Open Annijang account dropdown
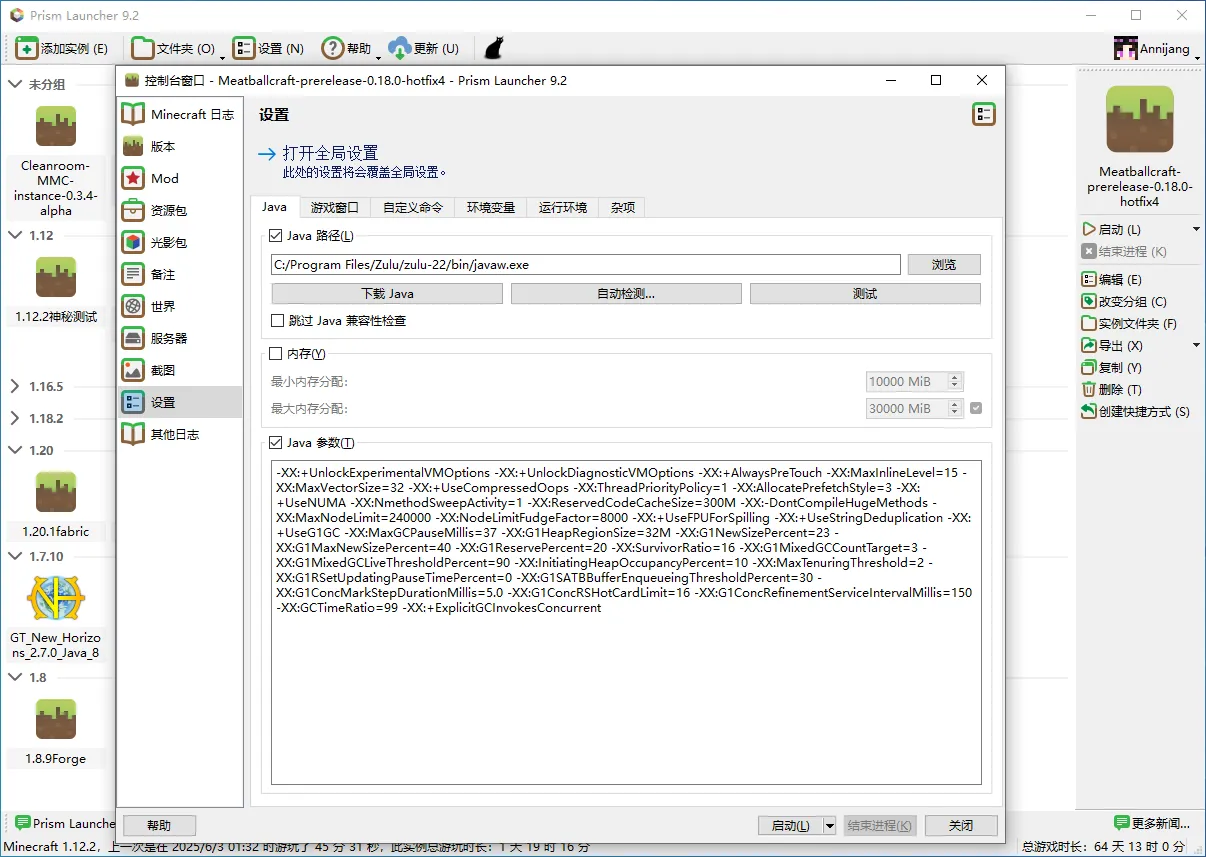This screenshot has width=1206, height=857. [1156, 48]
